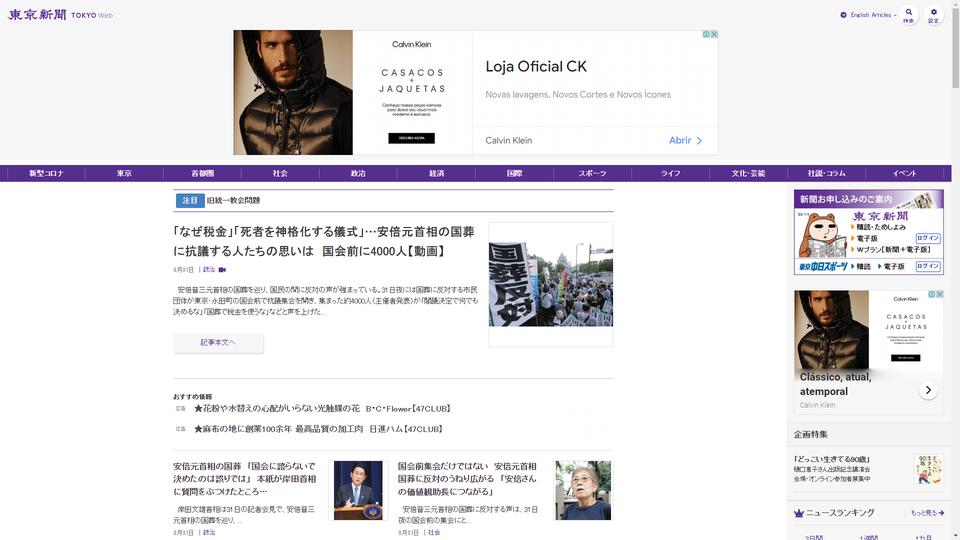Viewport: 960px width, 540px height.
Task: Open the 文化・芸能 menu section
Action: coord(748,173)
